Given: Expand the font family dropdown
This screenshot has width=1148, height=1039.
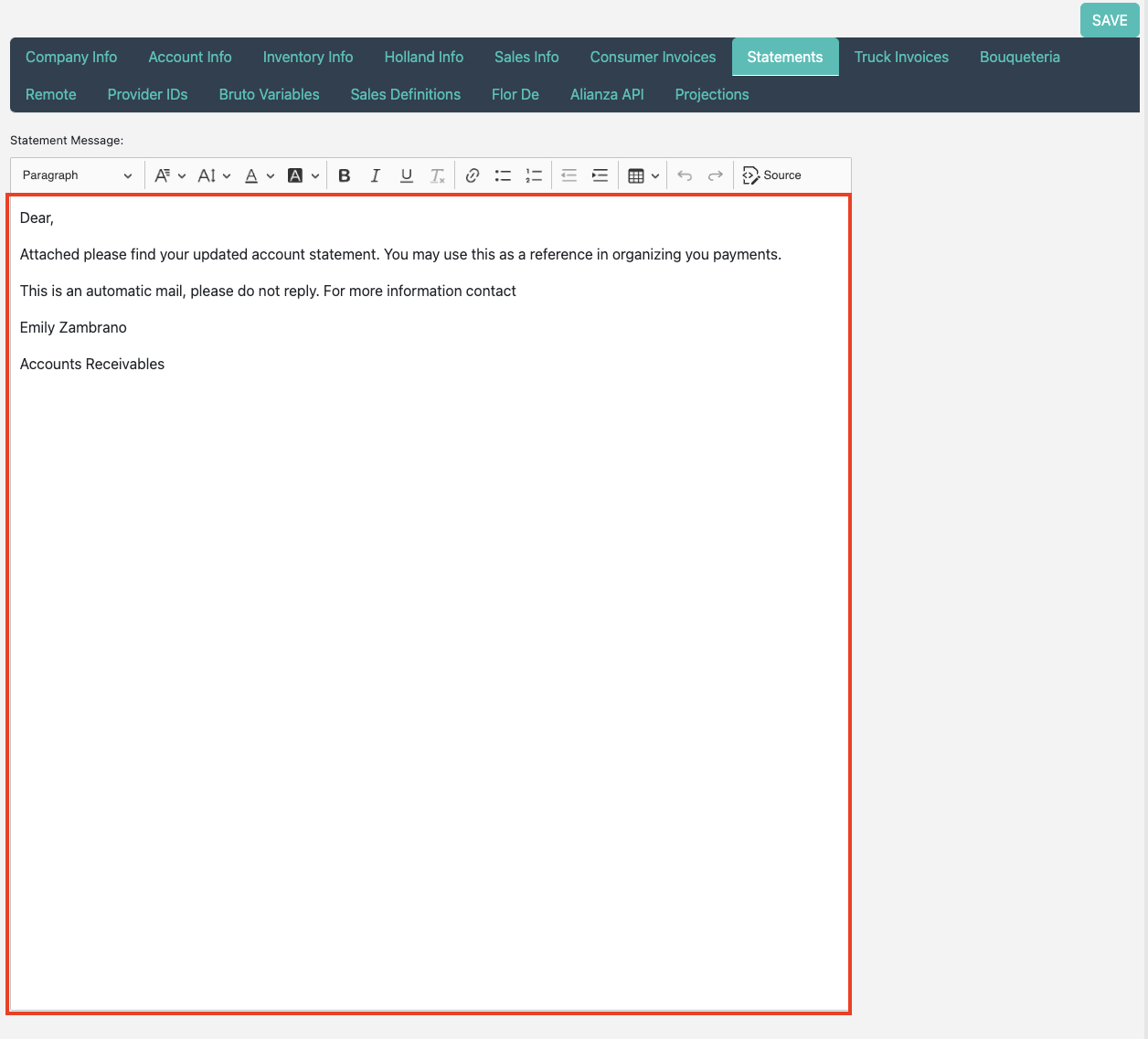Looking at the screenshot, I should [x=170, y=175].
